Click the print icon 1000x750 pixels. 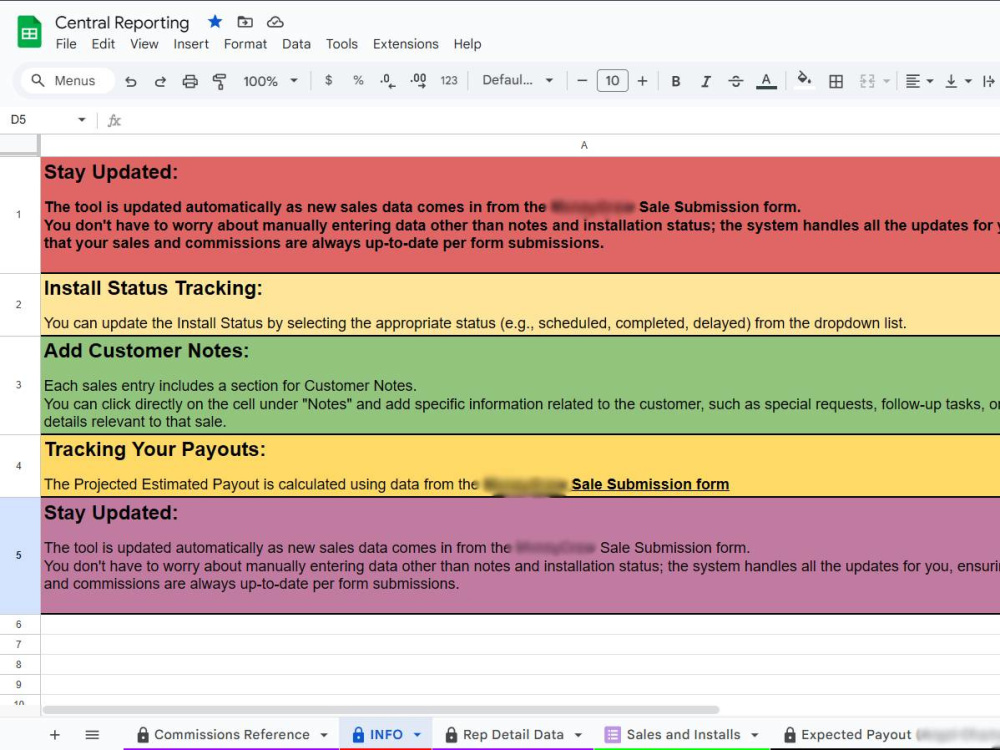click(190, 81)
